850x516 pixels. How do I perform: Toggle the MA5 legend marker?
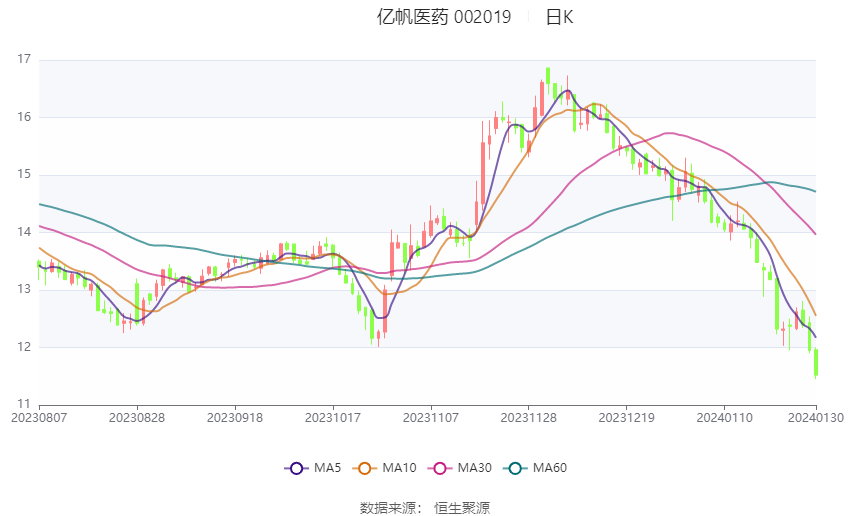[297, 468]
